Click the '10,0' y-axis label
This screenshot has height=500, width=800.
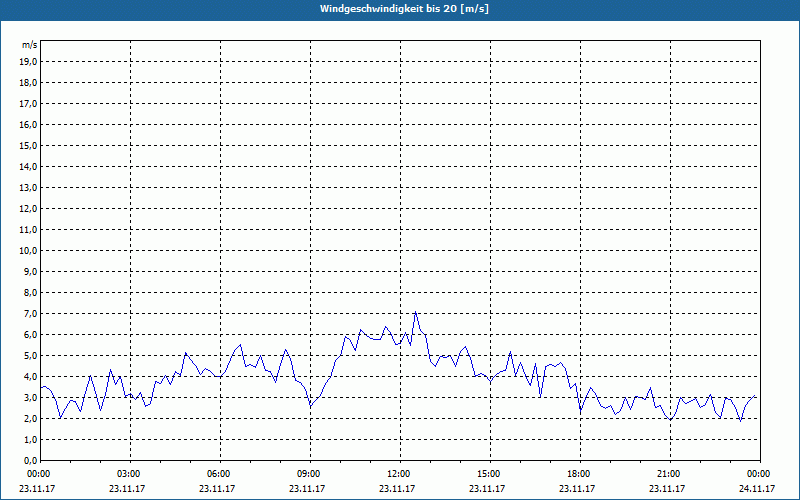(28, 251)
